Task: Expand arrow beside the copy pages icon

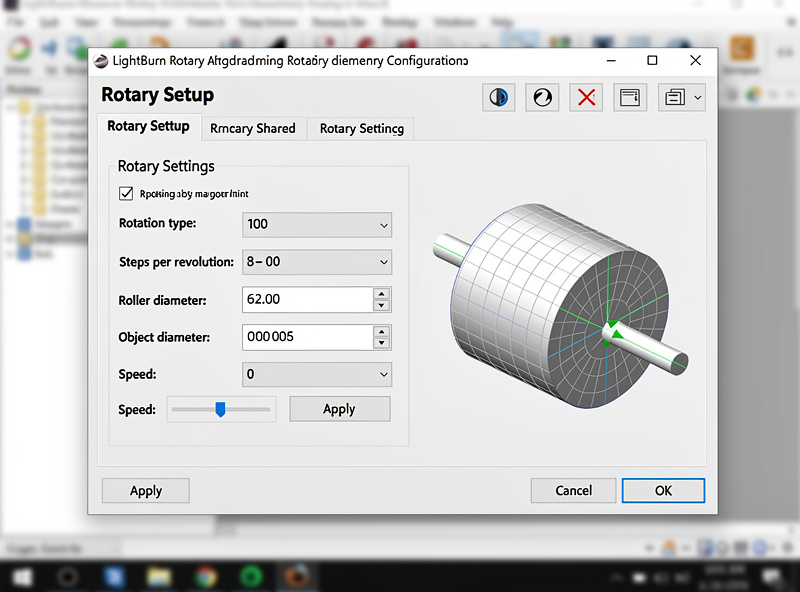Action: click(x=697, y=97)
